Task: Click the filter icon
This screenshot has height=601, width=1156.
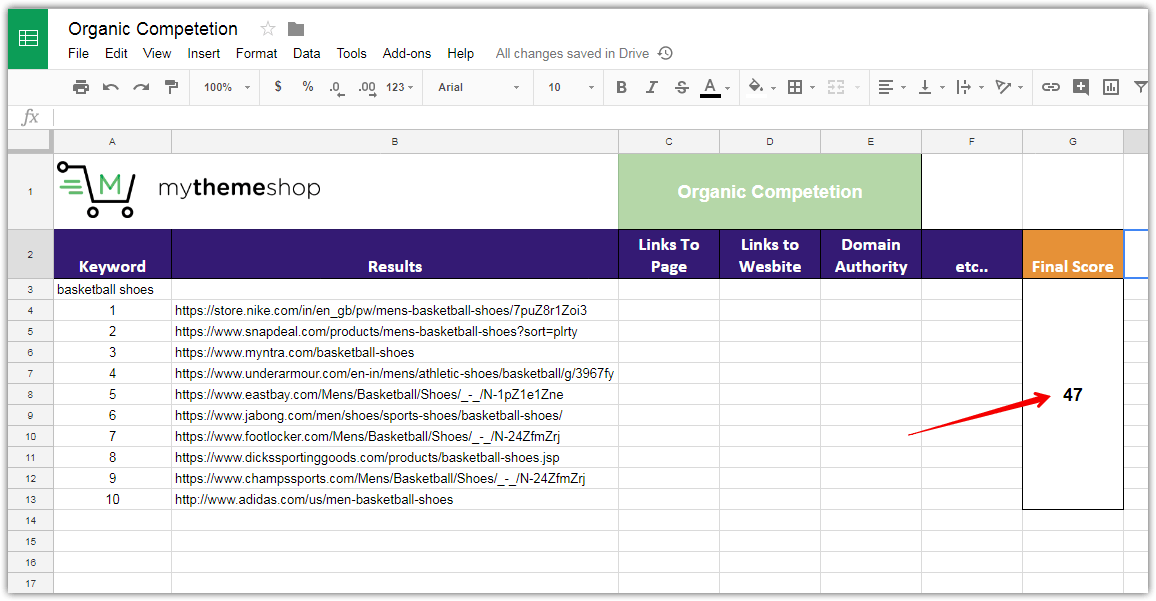Action: [x=1140, y=87]
